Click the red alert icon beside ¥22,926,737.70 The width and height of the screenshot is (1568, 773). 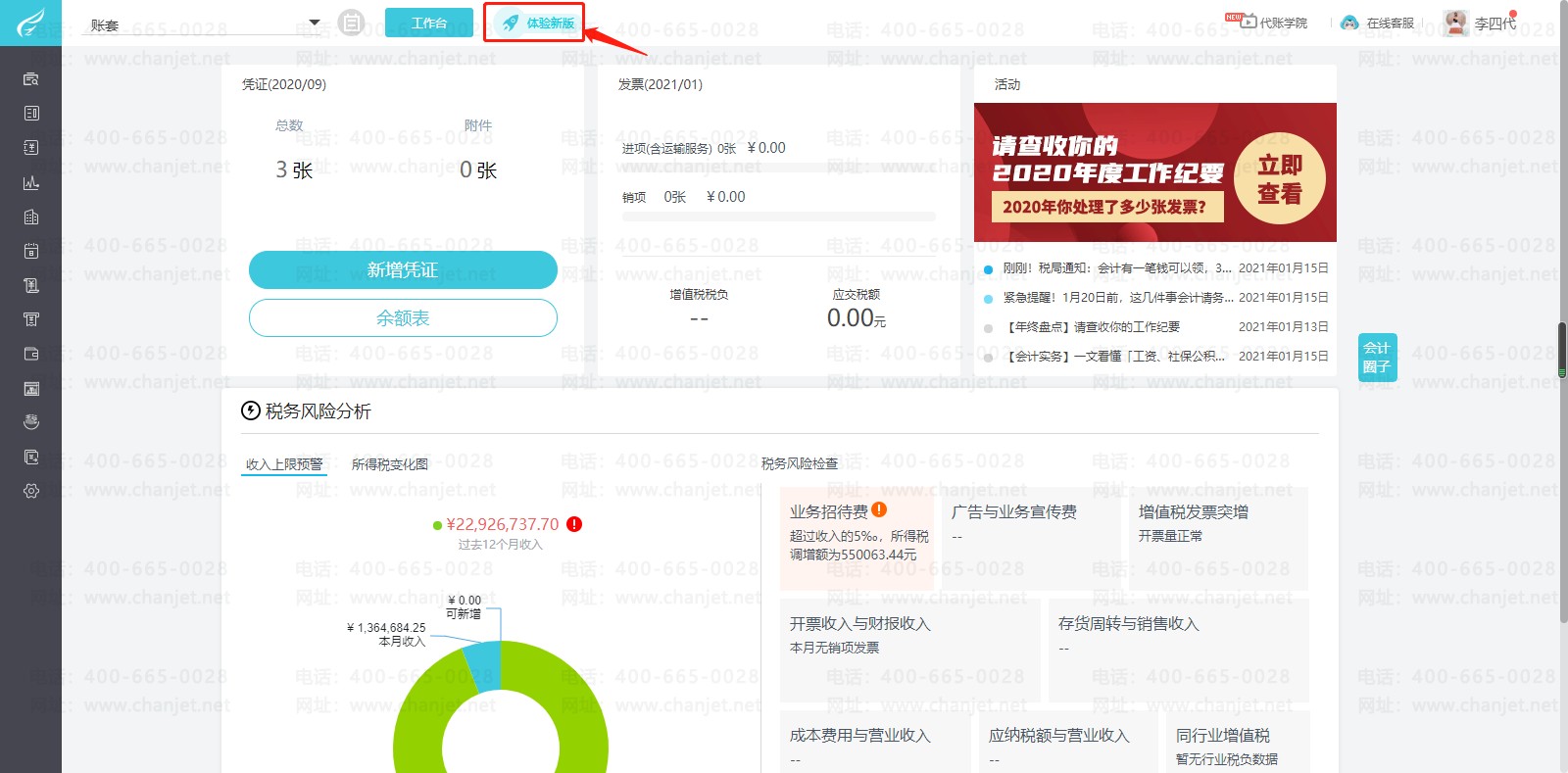click(x=574, y=524)
